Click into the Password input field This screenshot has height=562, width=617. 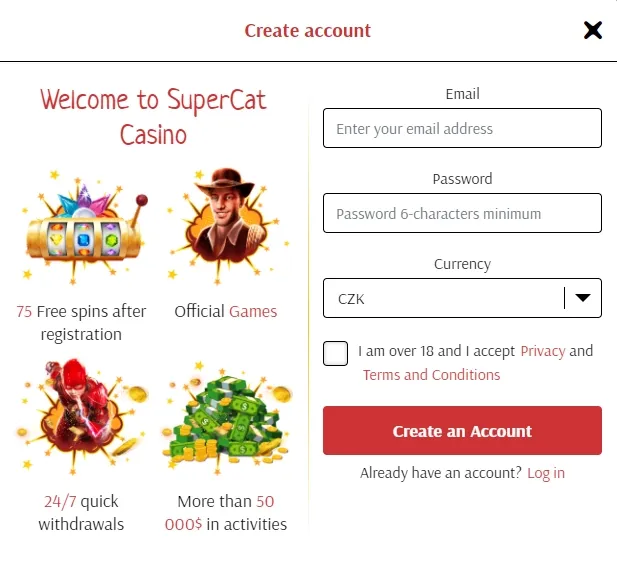tap(462, 214)
